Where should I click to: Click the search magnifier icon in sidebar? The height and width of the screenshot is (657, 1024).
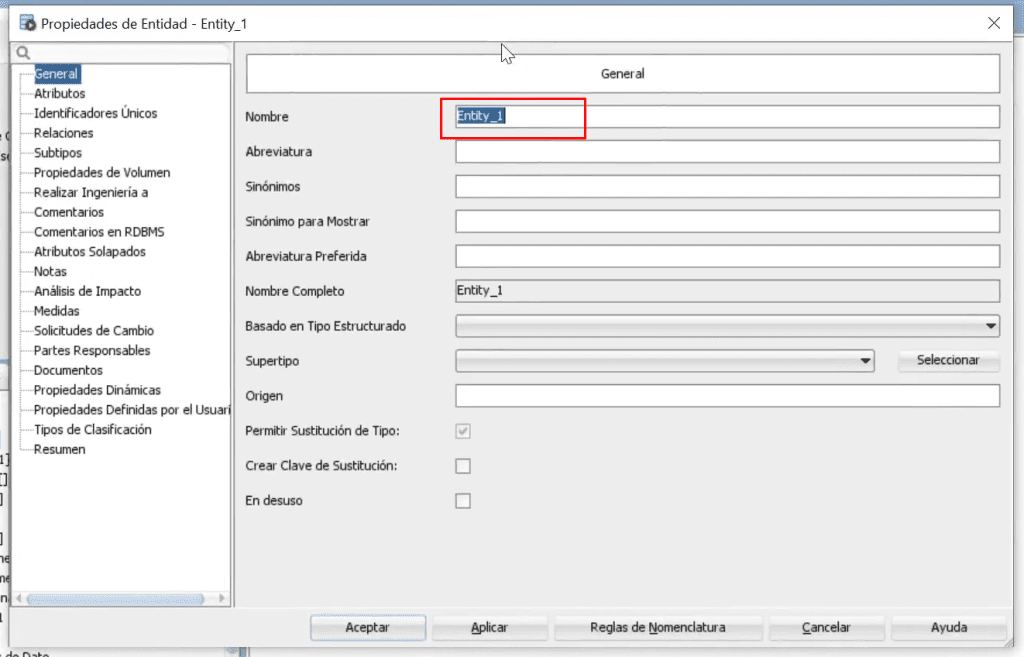click(x=23, y=52)
